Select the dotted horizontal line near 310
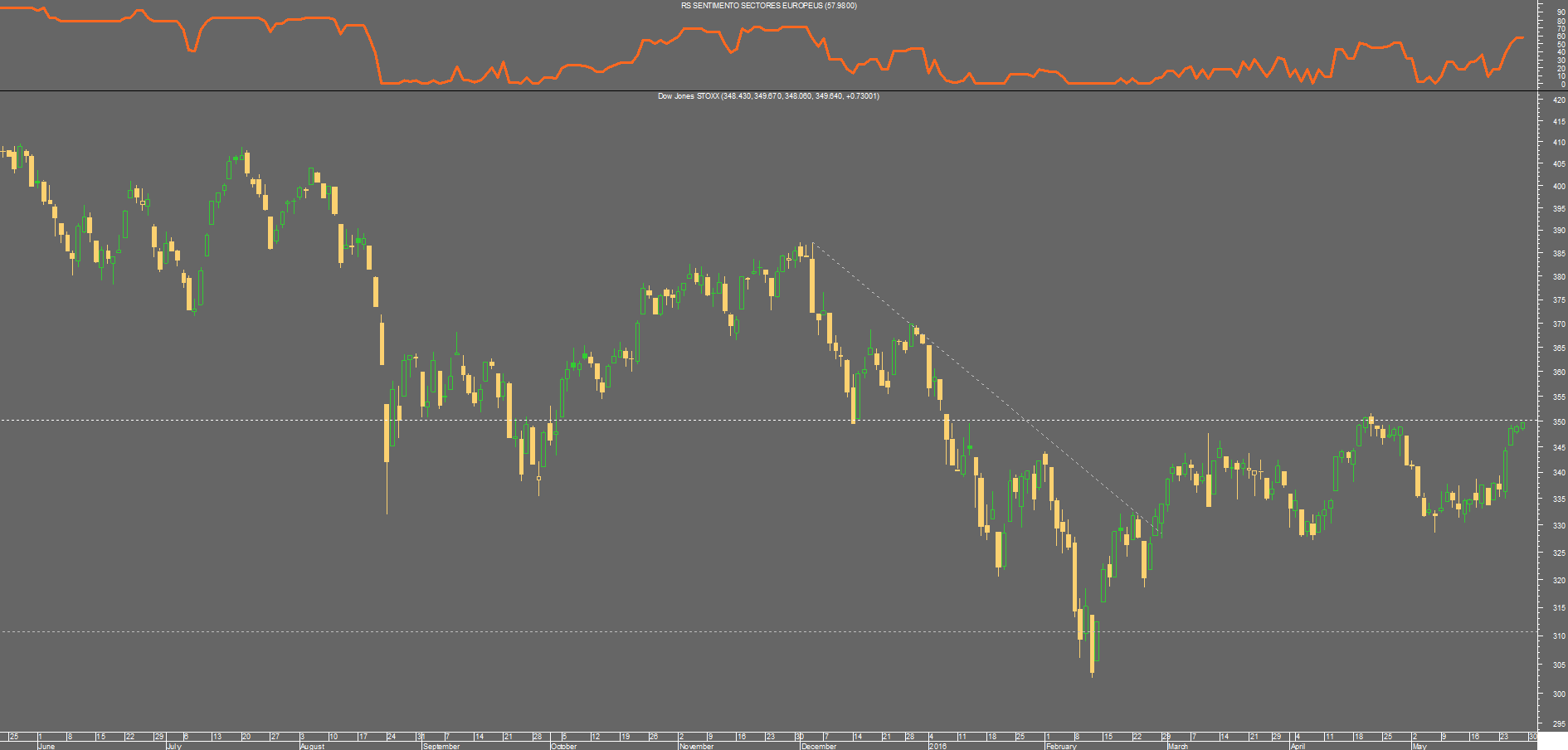This screenshot has width=1568, height=750. click(x=767, y=632)
